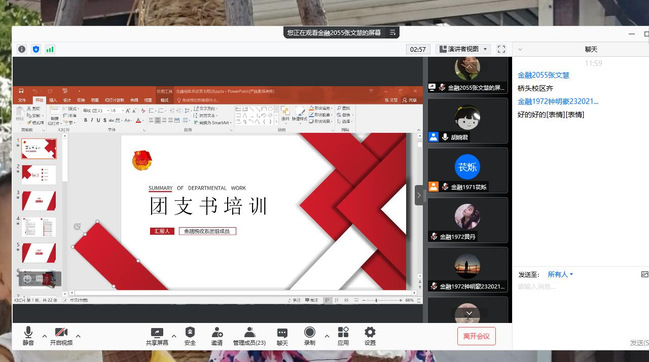649x362 pixels.
Task: Select the 金融1972贾丹 participant tile
Action: click(468, 220)
